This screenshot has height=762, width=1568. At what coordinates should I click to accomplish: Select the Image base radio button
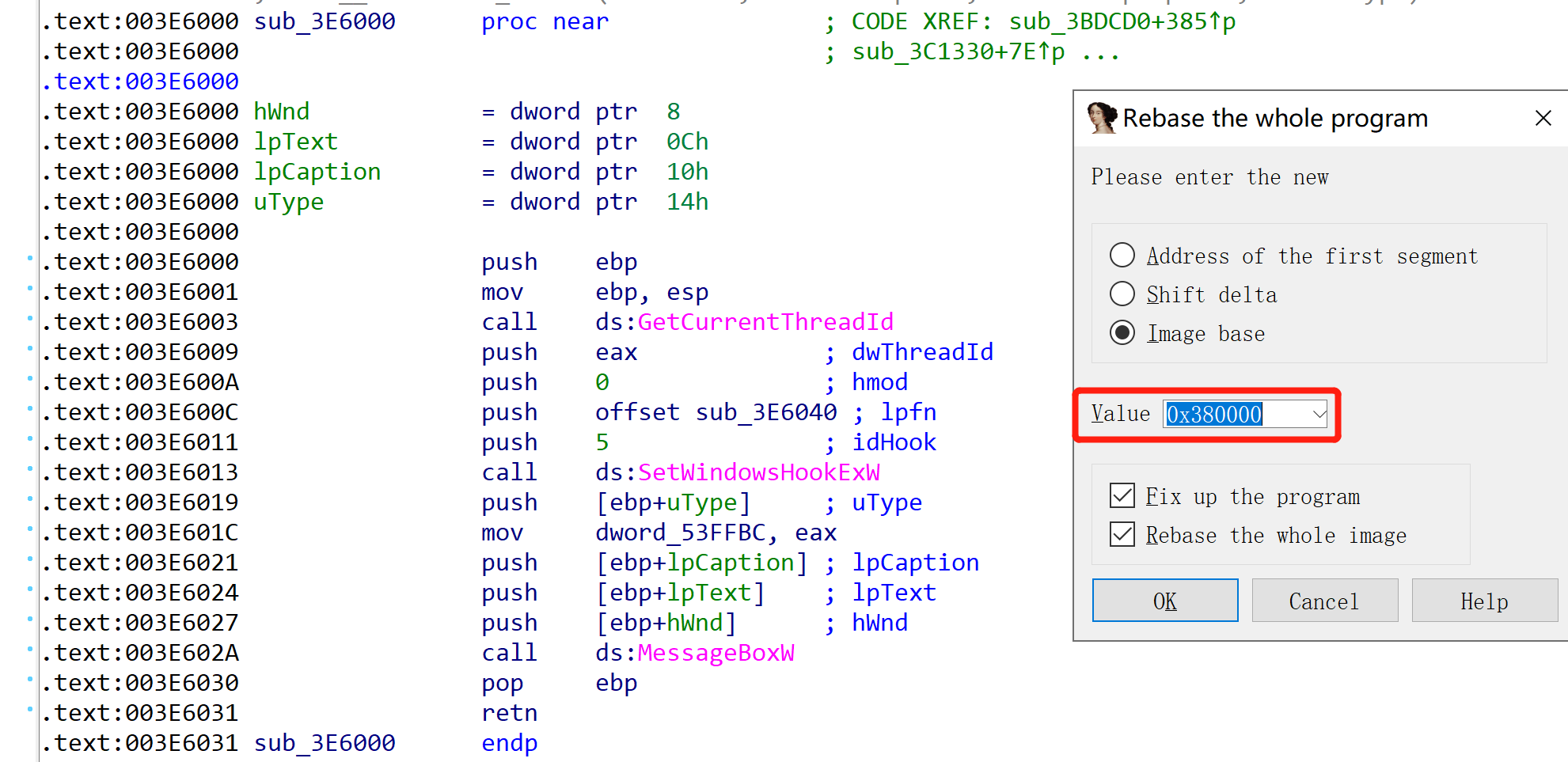pyautogui.click(x=1122, y=333)
